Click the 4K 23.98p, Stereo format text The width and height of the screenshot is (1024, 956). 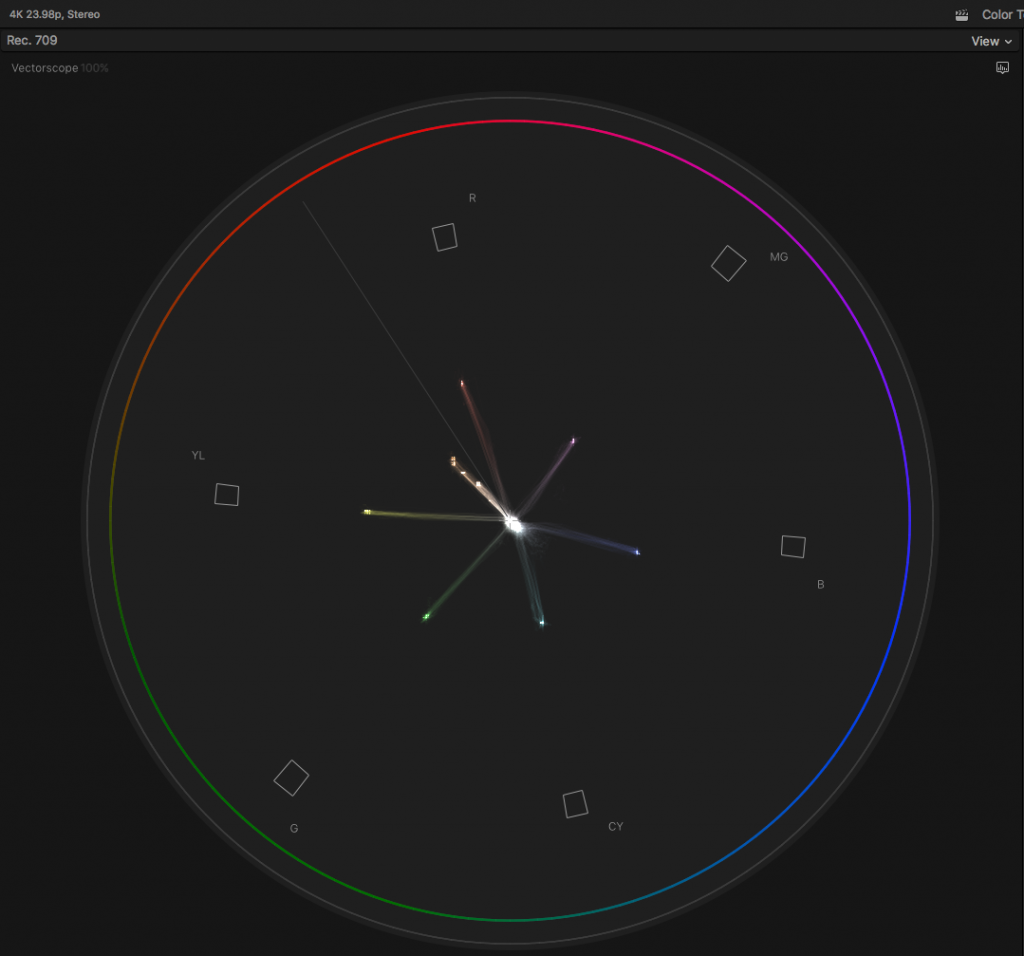(x=54, y=15)
